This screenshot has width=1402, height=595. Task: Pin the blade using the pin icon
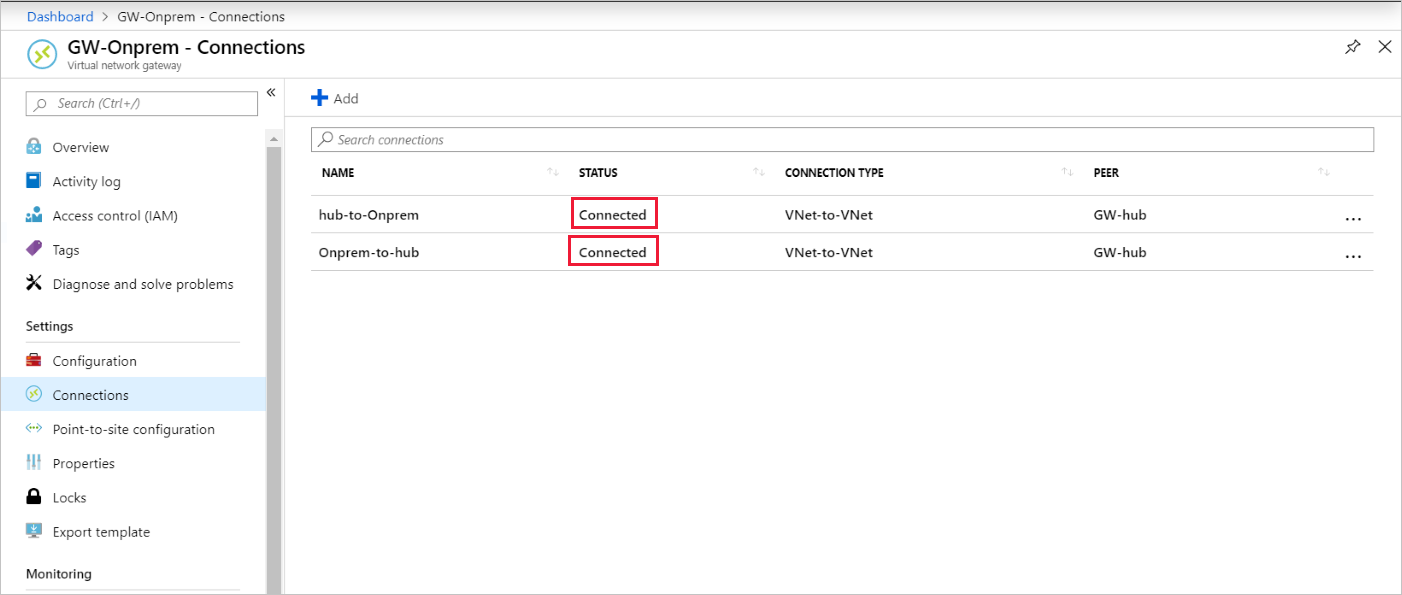pos(1353,47)
